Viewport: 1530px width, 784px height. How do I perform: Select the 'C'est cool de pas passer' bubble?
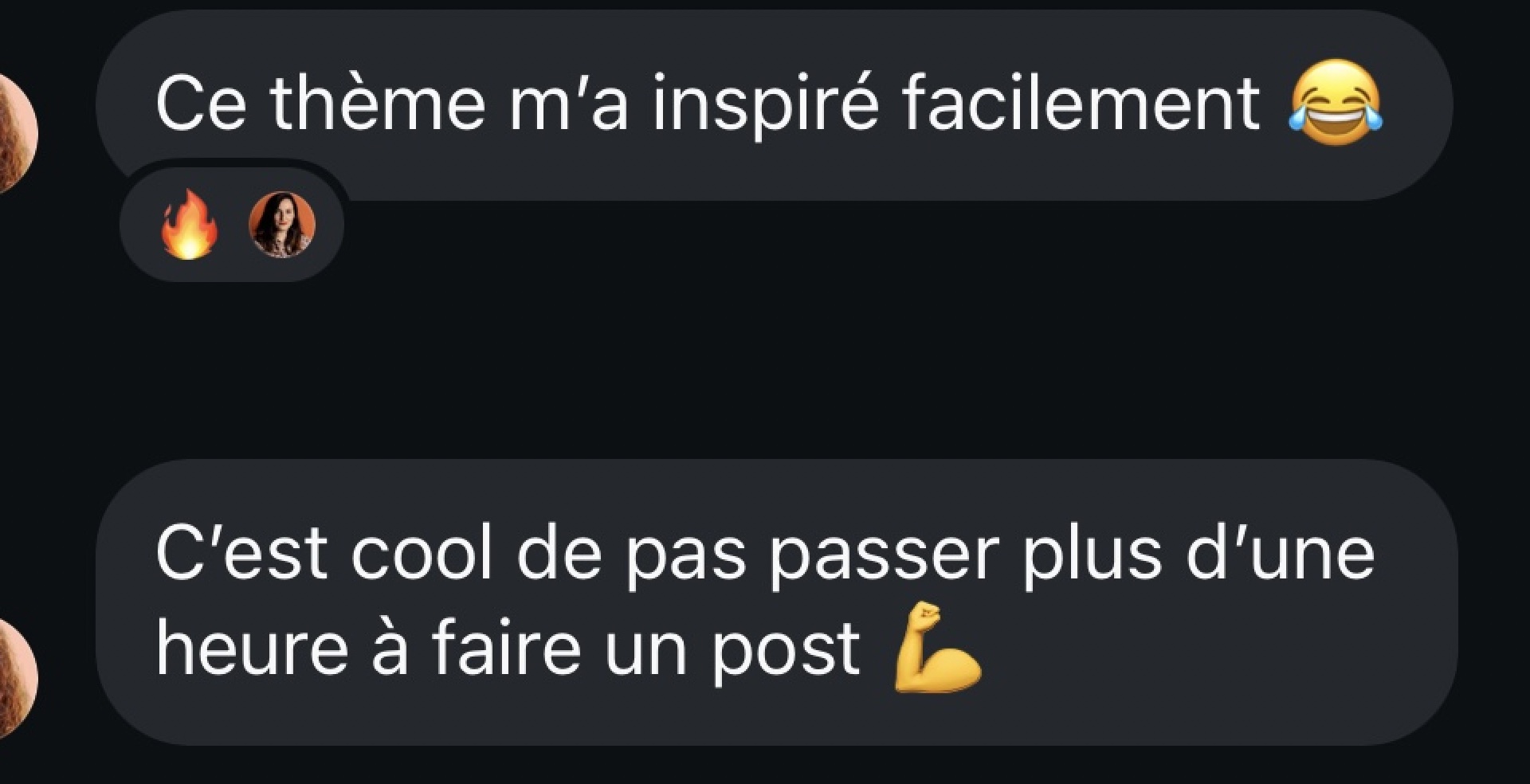point(776,602)
